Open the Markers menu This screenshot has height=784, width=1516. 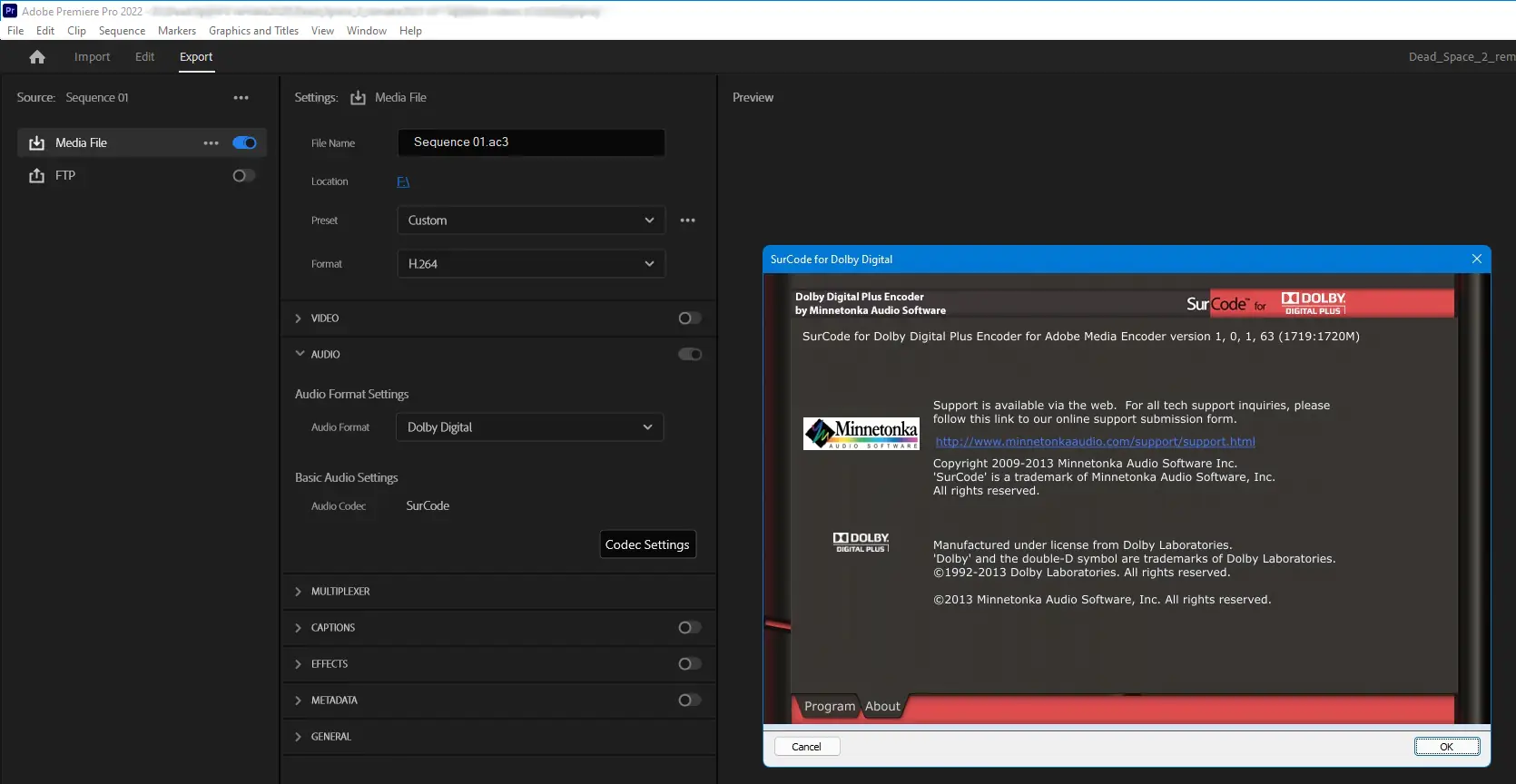[x=177, y=31]
